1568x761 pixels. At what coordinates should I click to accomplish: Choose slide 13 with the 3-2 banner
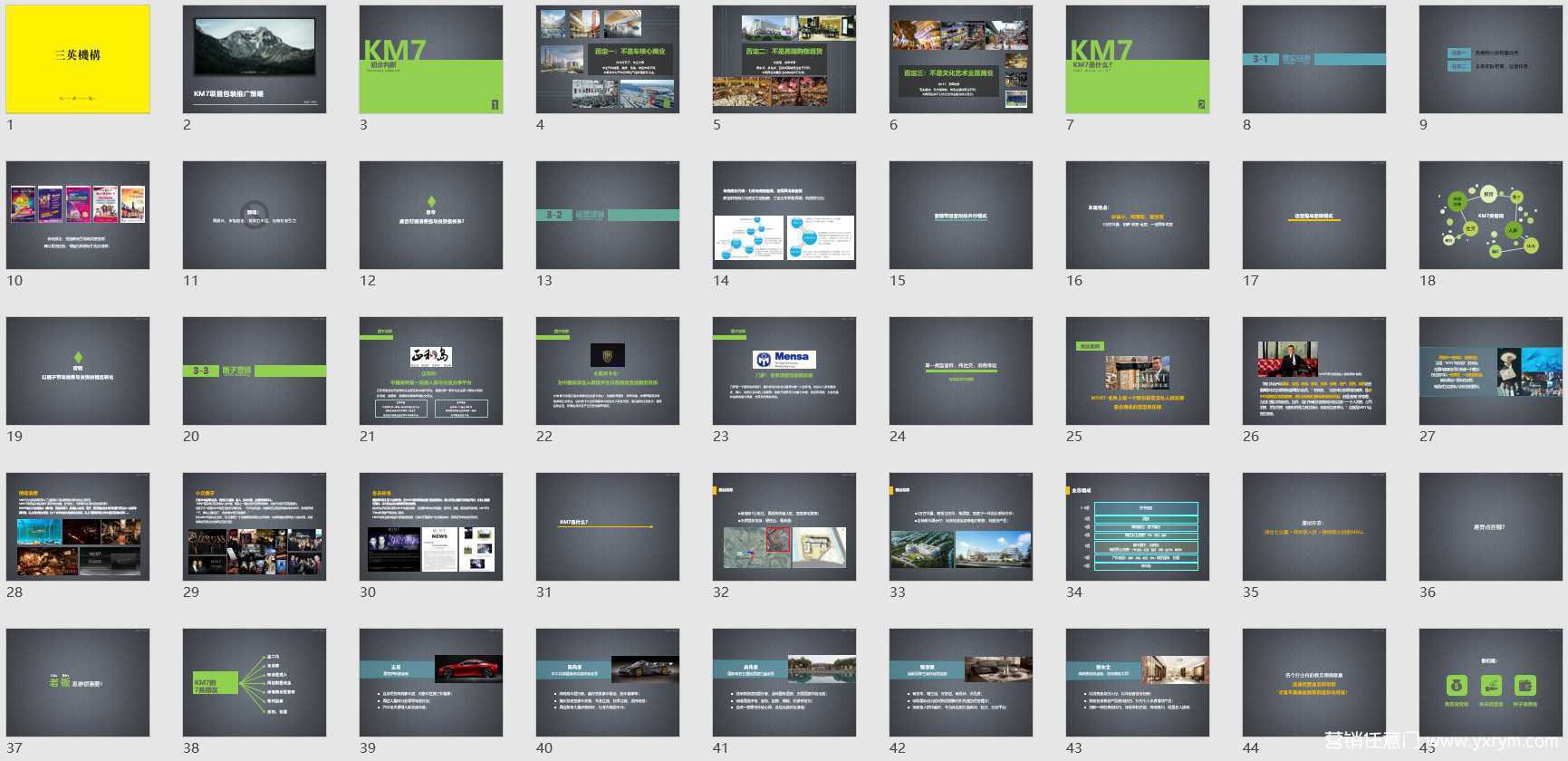608,215
